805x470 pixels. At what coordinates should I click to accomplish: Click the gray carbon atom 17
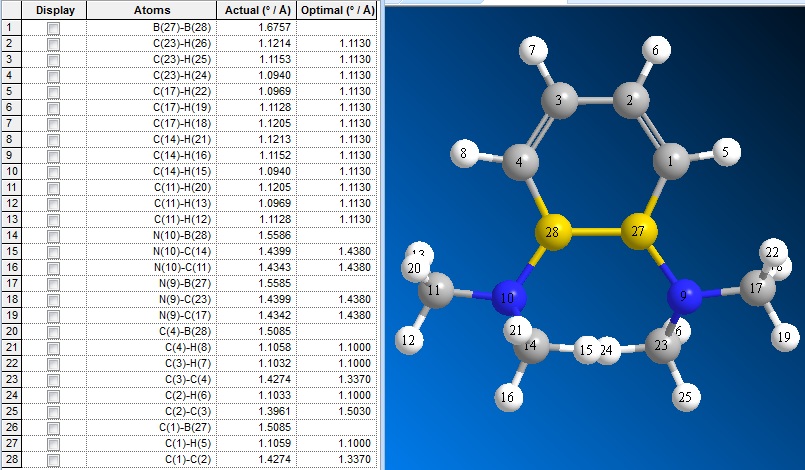757,289
